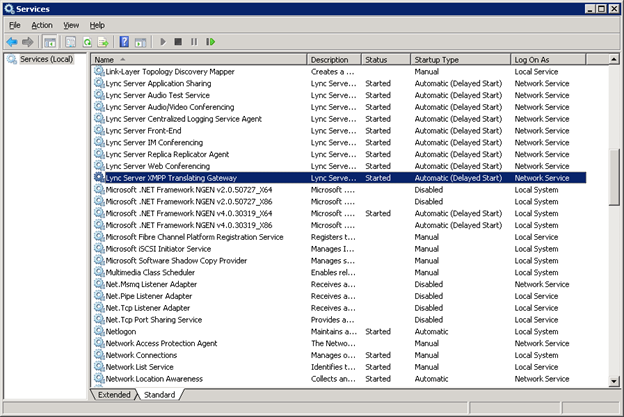Toggle Show/Hide Console Tree toolbar icon

coord(49,42)
